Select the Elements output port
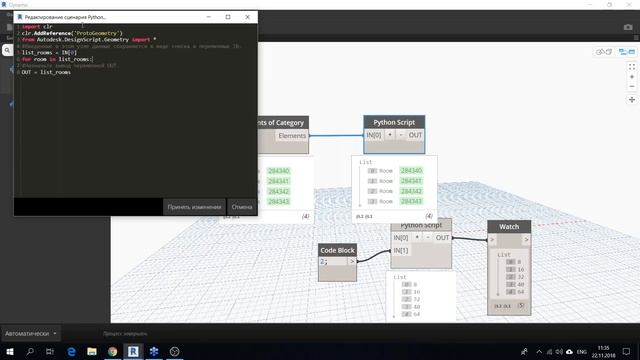Screen dimensions: 640x360 pos(292,136)
